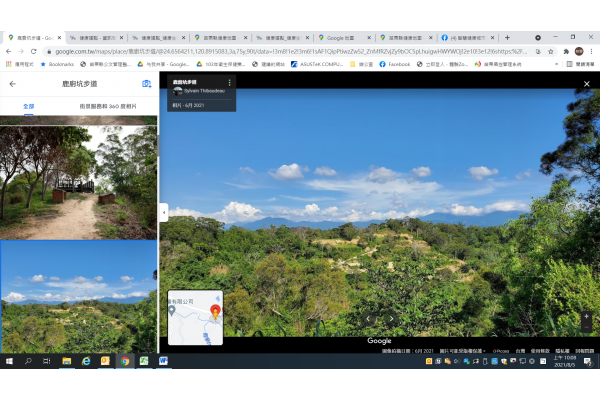Open the notification center icon
This screenshot has height=400, width=600.
(x=587, y=361)
